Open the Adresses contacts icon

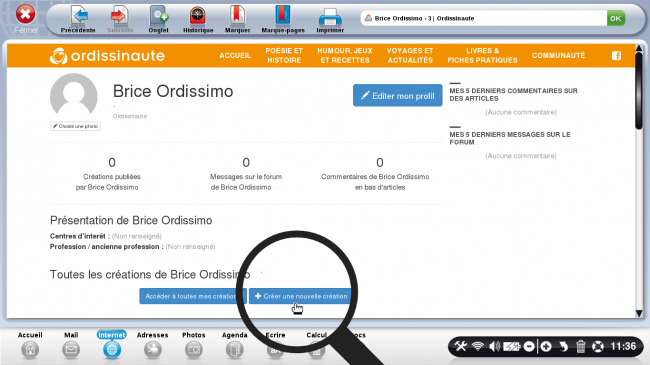pyautogui.click(x=153, y=350)
